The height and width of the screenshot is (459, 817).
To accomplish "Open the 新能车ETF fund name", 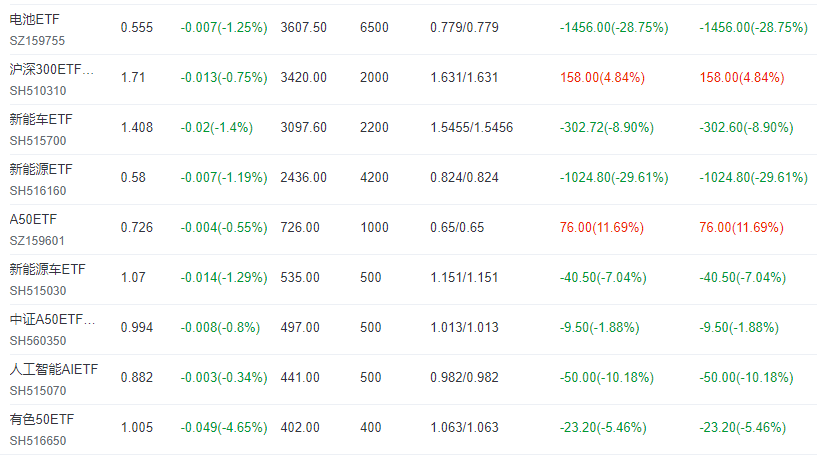I will coord(41,119).
